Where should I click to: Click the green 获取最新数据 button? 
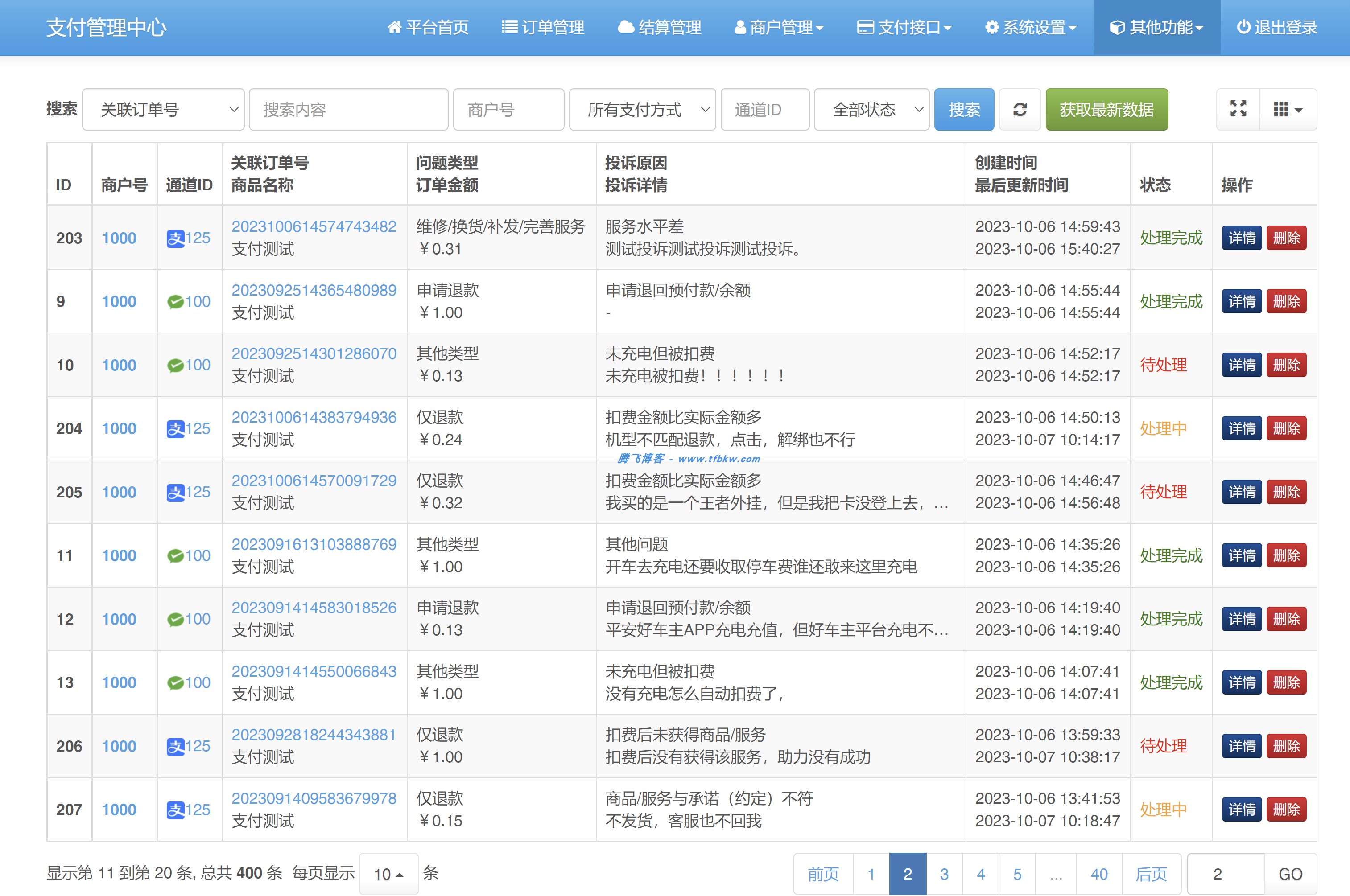tap(1106, 109)
